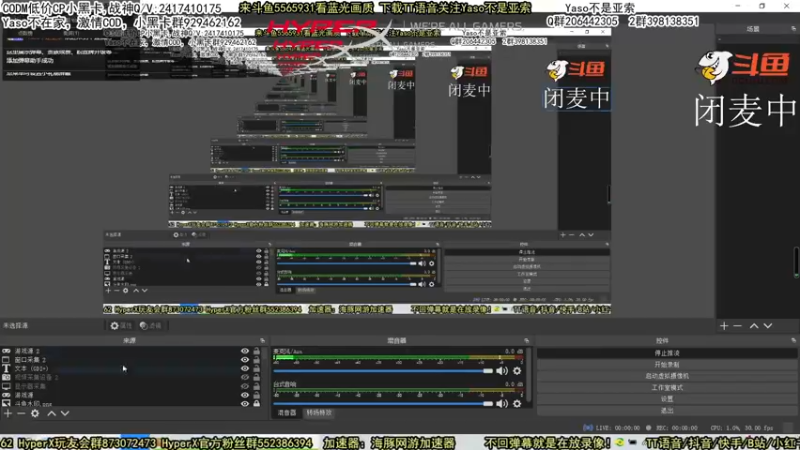Remove the scene with minus icon
This screenshot has height=450, width=800.
click(x=737, y=326)
